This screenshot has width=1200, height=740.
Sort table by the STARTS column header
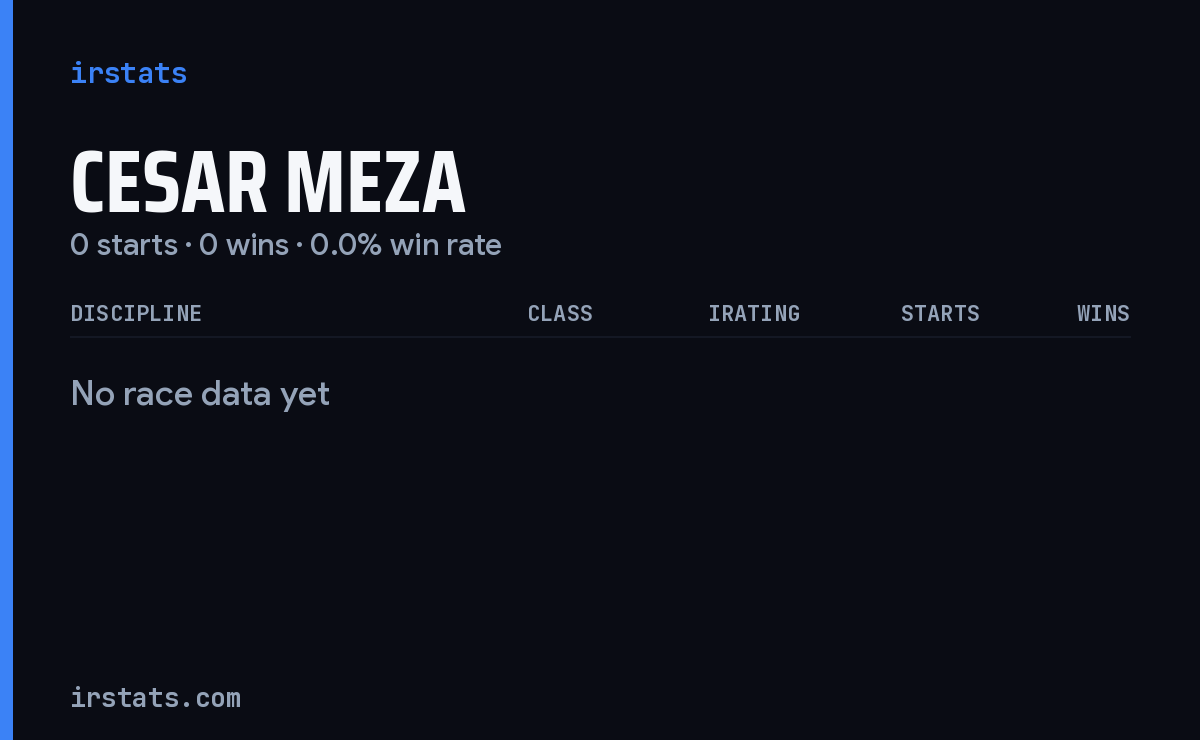[940, 313]
